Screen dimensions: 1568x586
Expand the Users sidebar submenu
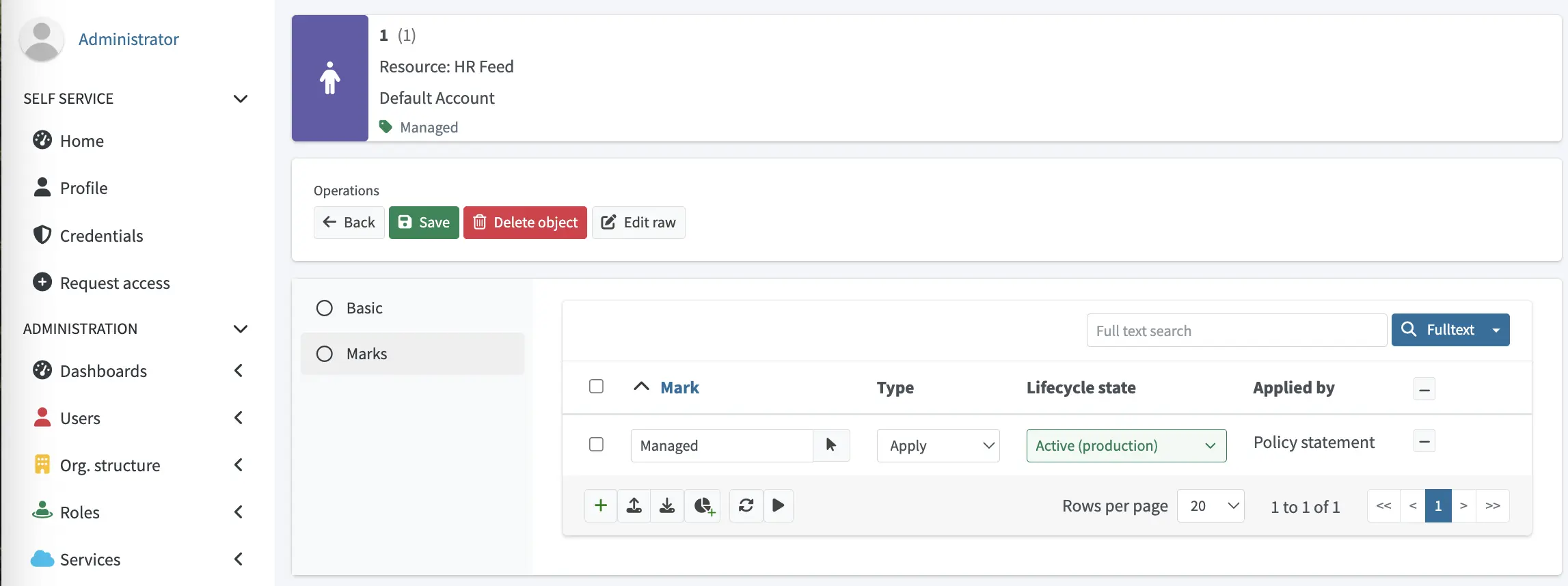coord(239,418)
